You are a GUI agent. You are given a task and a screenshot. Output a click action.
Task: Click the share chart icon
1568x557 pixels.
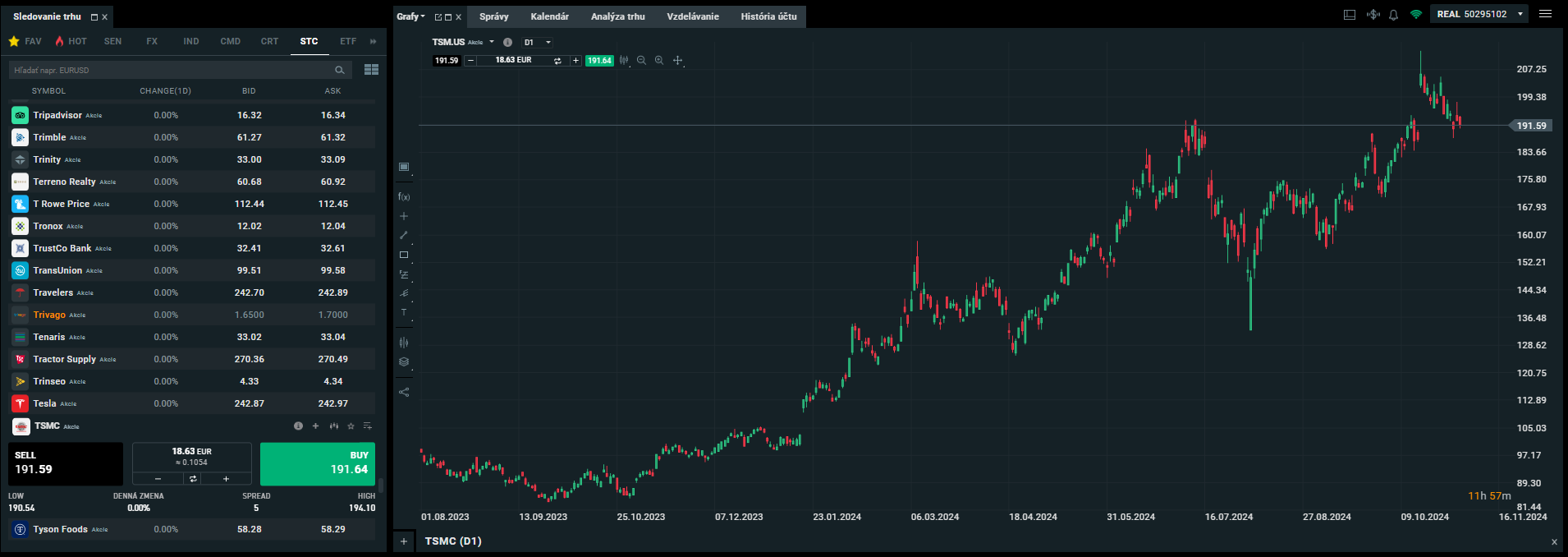pyautogui.click(x=404, y=393)
